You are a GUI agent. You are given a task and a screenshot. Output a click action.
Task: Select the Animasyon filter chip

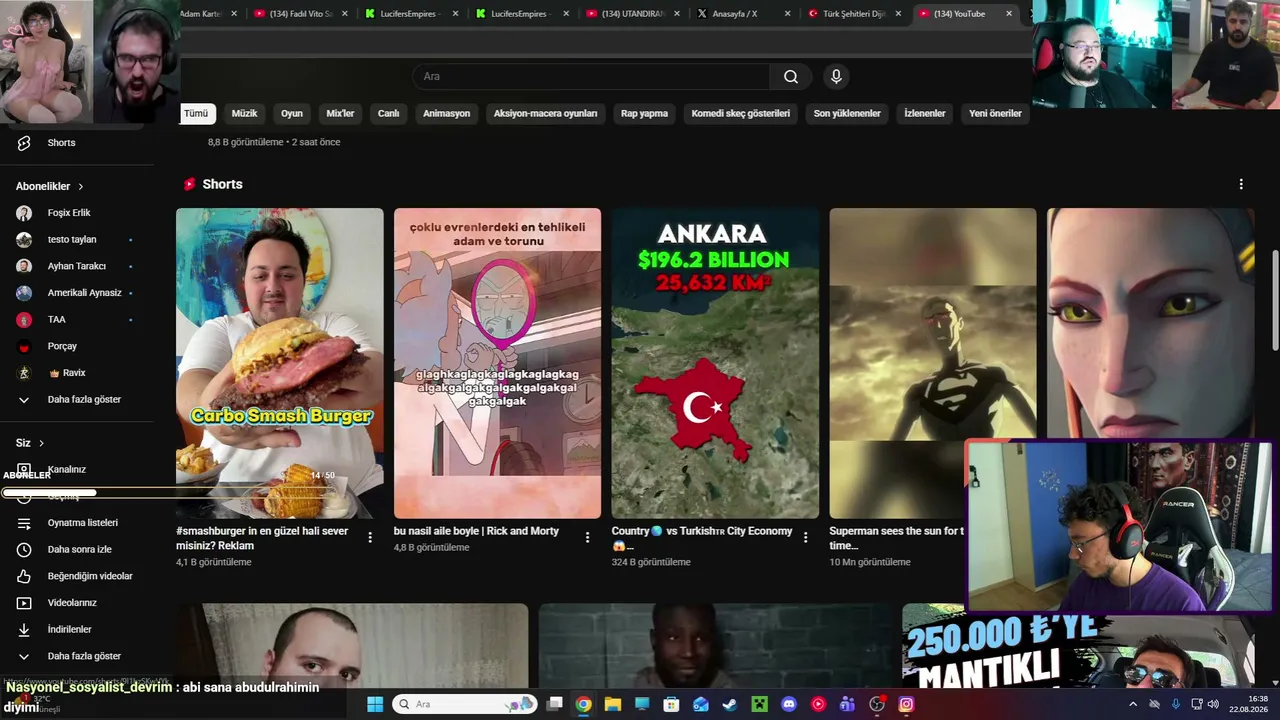pyautogui.click(x=447, y=114)
